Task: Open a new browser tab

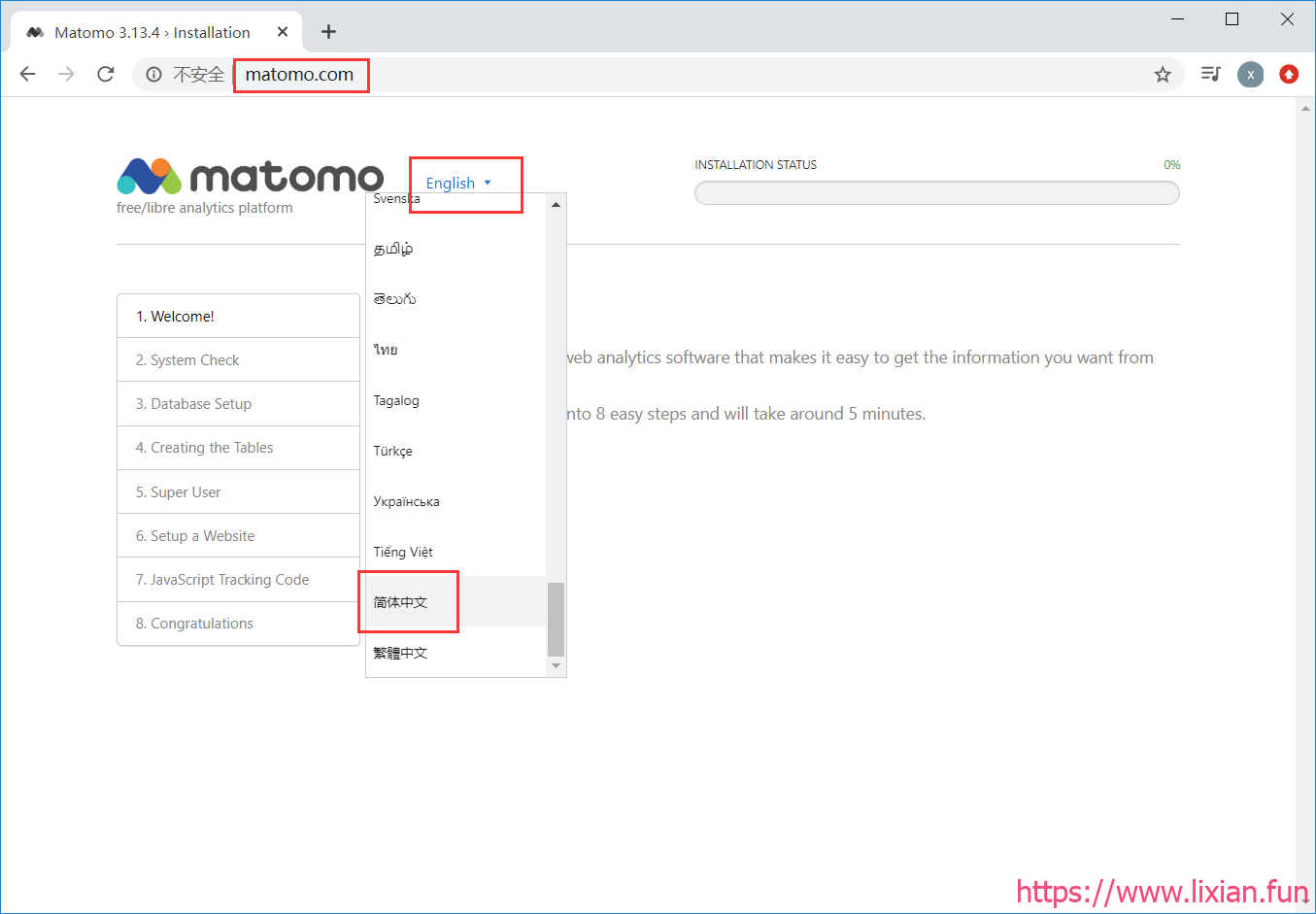Action: pyautogui.click(x=329, y=32)
